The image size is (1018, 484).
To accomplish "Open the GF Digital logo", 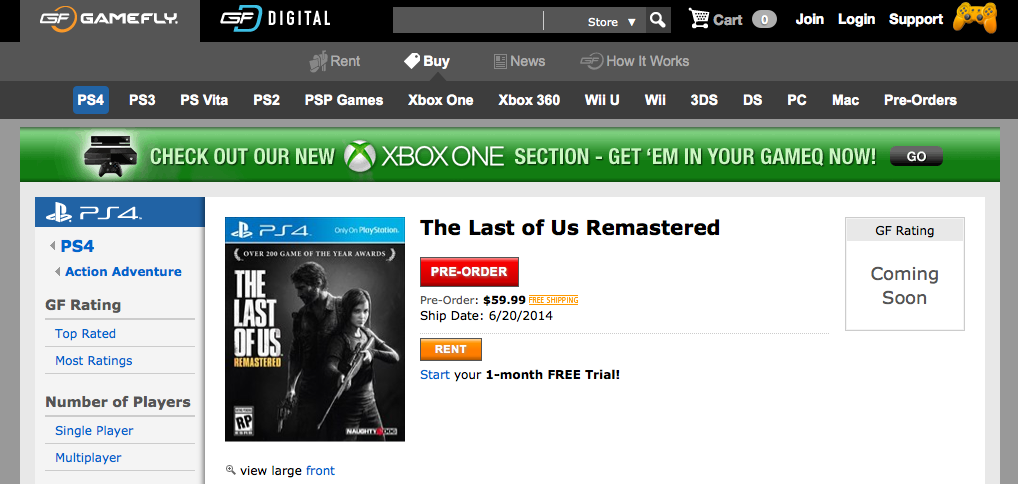I will (275, 19).
